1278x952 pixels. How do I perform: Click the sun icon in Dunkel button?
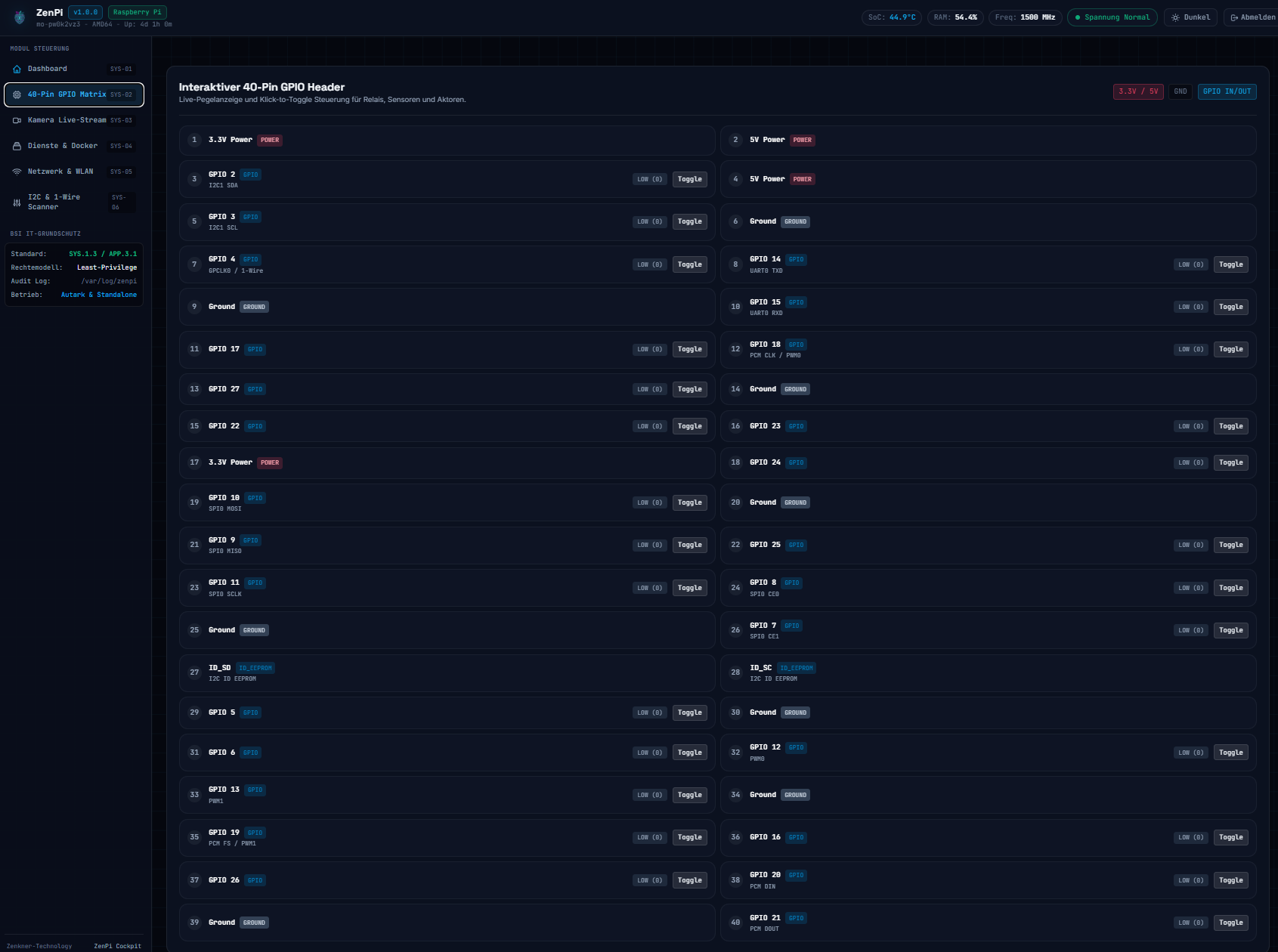(1175, 17)
